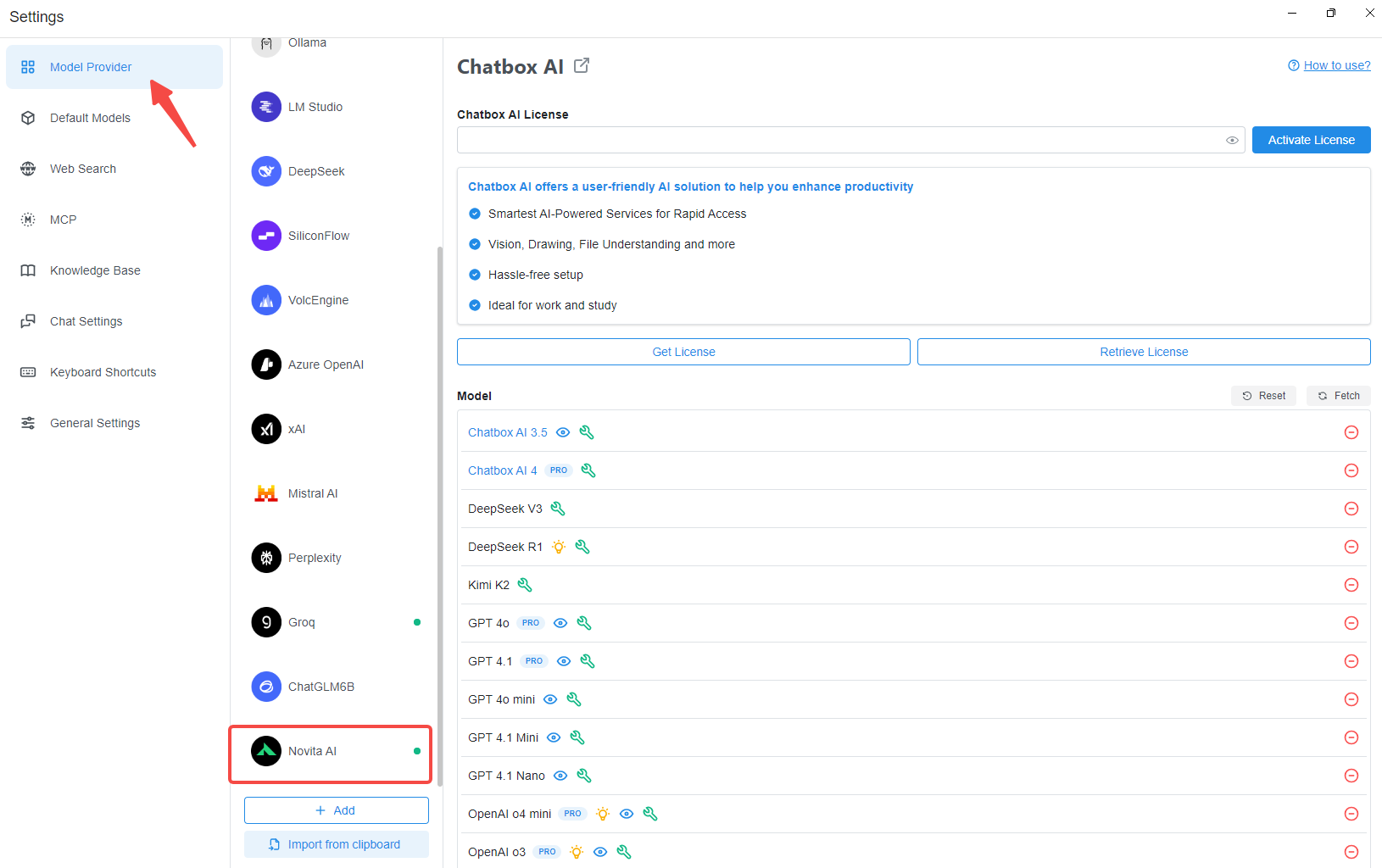Click the bulb icon beside OpenAI o4 mini
Screen dimensions: 1382x868
point(603,814)
